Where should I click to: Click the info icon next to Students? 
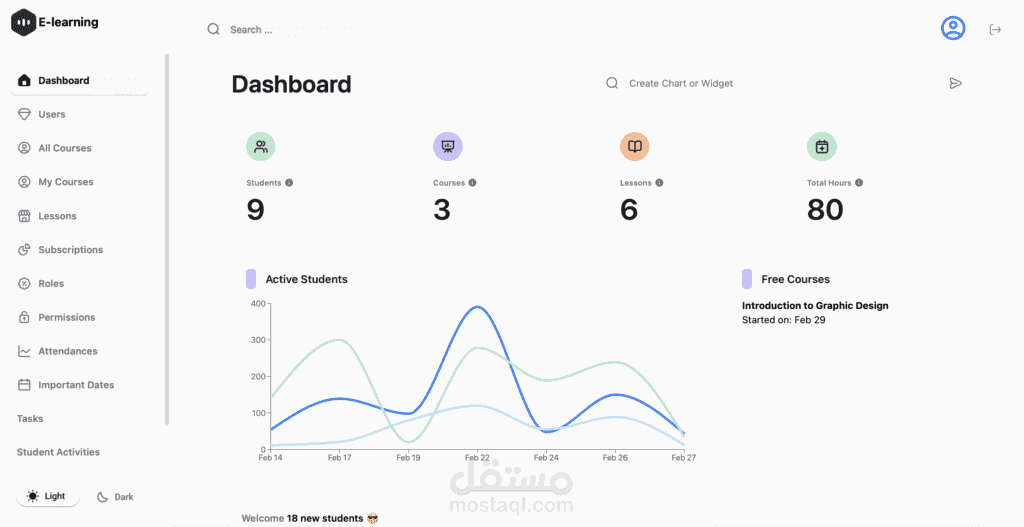point(289,183)
